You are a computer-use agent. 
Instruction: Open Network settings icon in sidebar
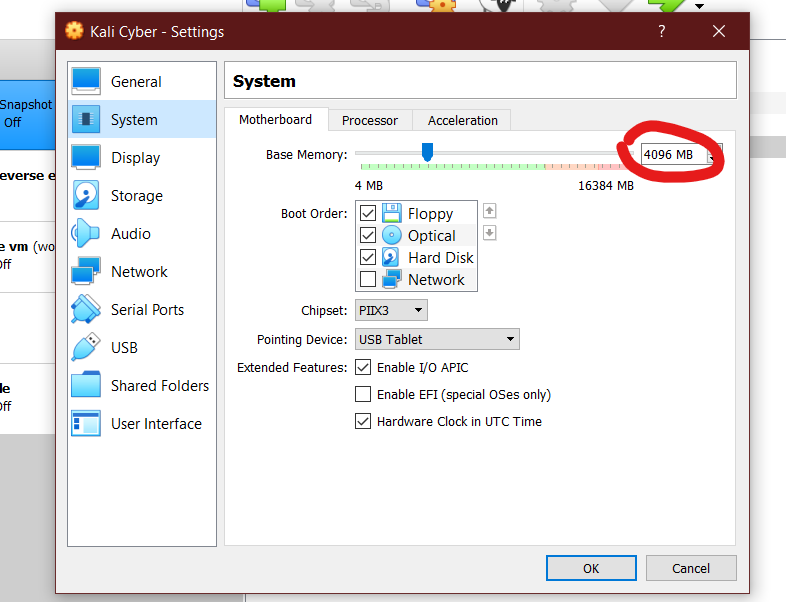[x=86, y=271]
